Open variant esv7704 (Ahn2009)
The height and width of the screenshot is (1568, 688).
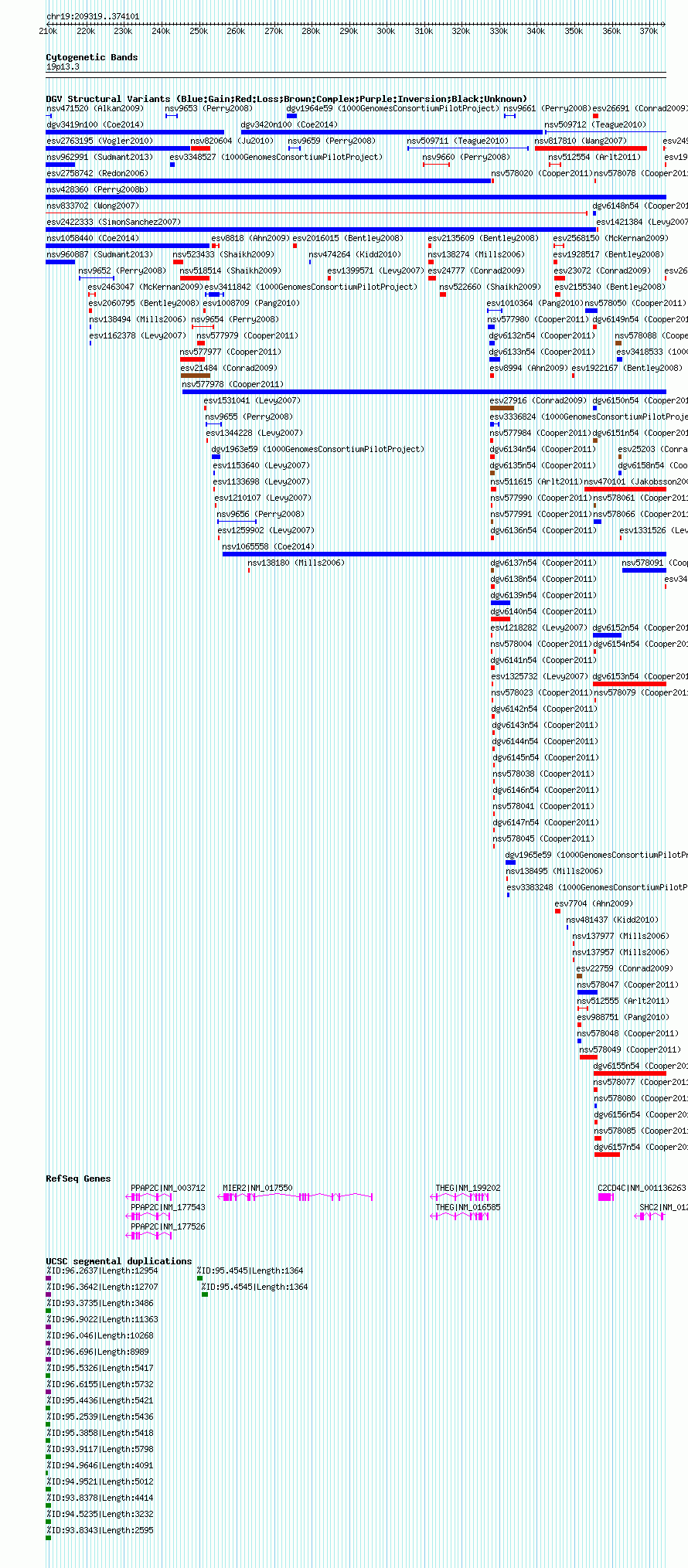594,903
